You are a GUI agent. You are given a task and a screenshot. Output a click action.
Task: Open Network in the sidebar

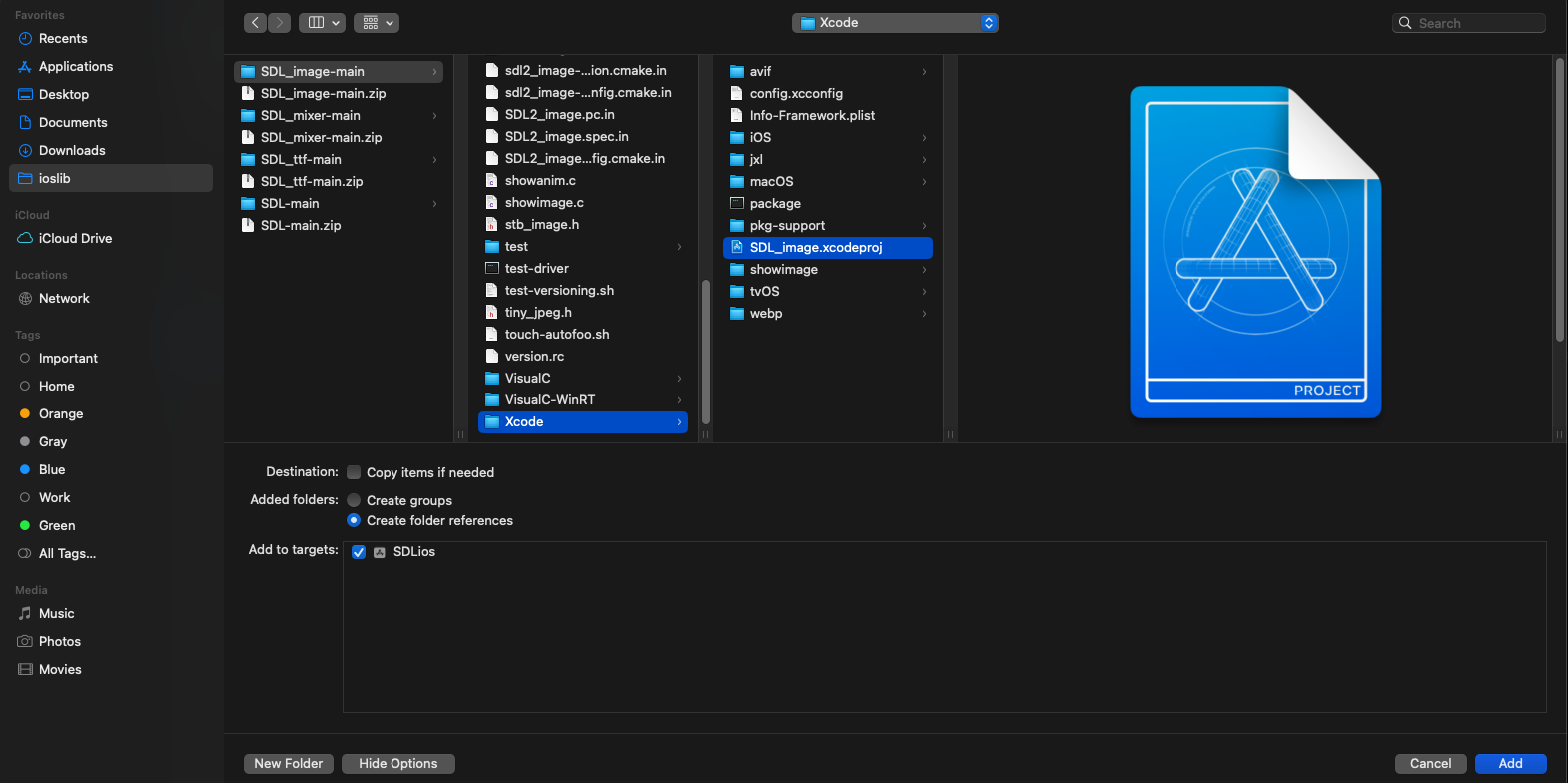coord(110,298)
